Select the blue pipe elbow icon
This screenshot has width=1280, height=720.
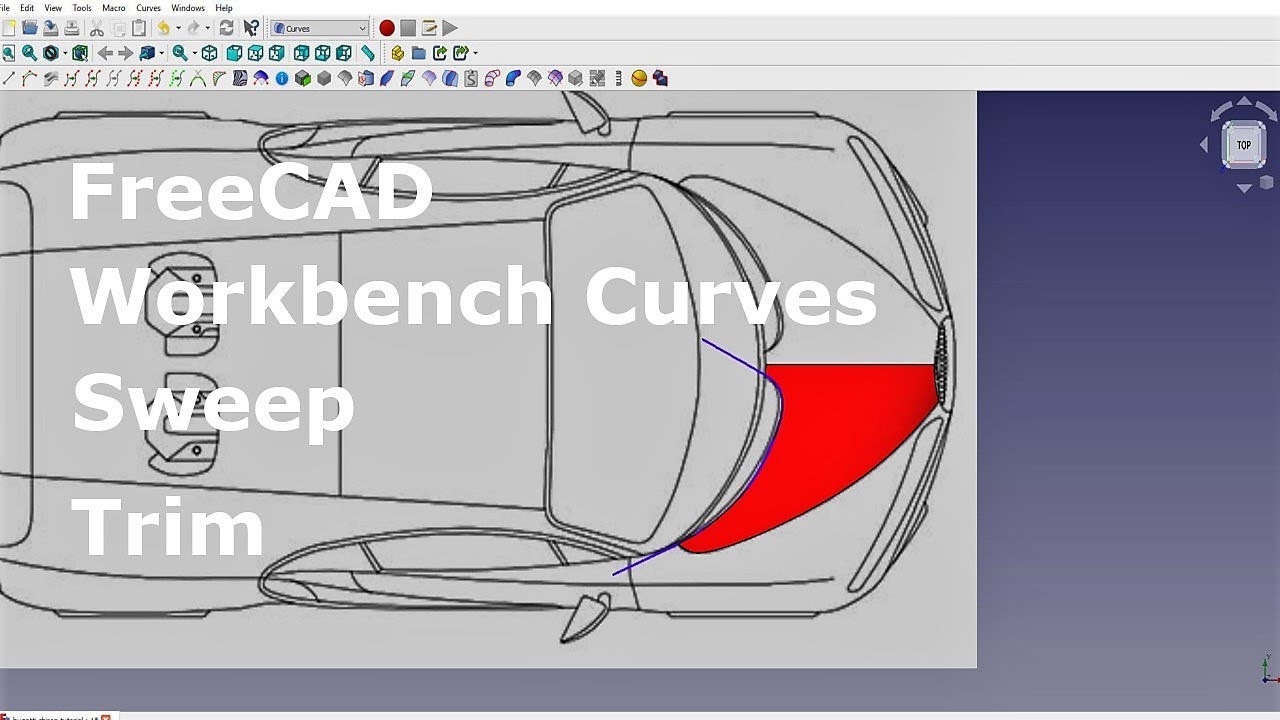coord(513,78)
